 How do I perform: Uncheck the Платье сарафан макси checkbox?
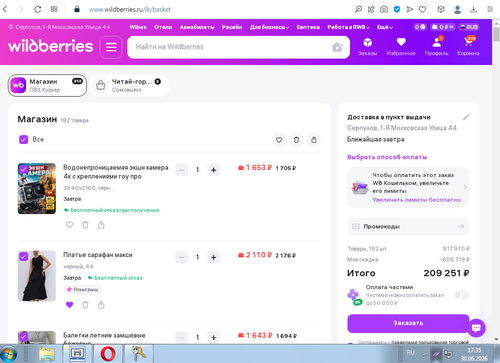[23, 256]
